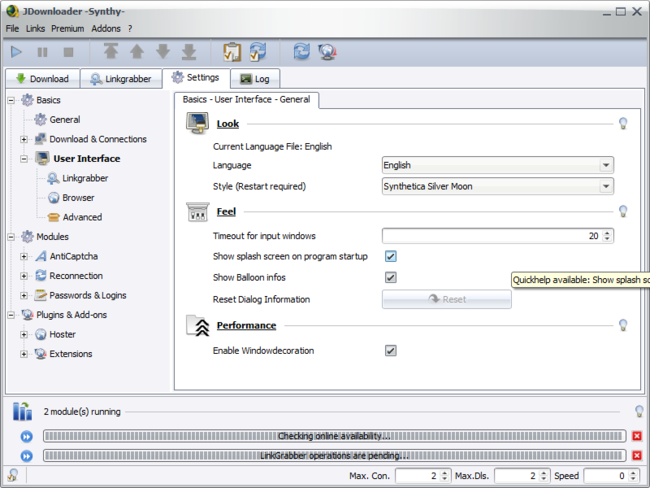
Task: Click the Reset dialog information button
Action: pyautogui.click(x=446, y=299)
